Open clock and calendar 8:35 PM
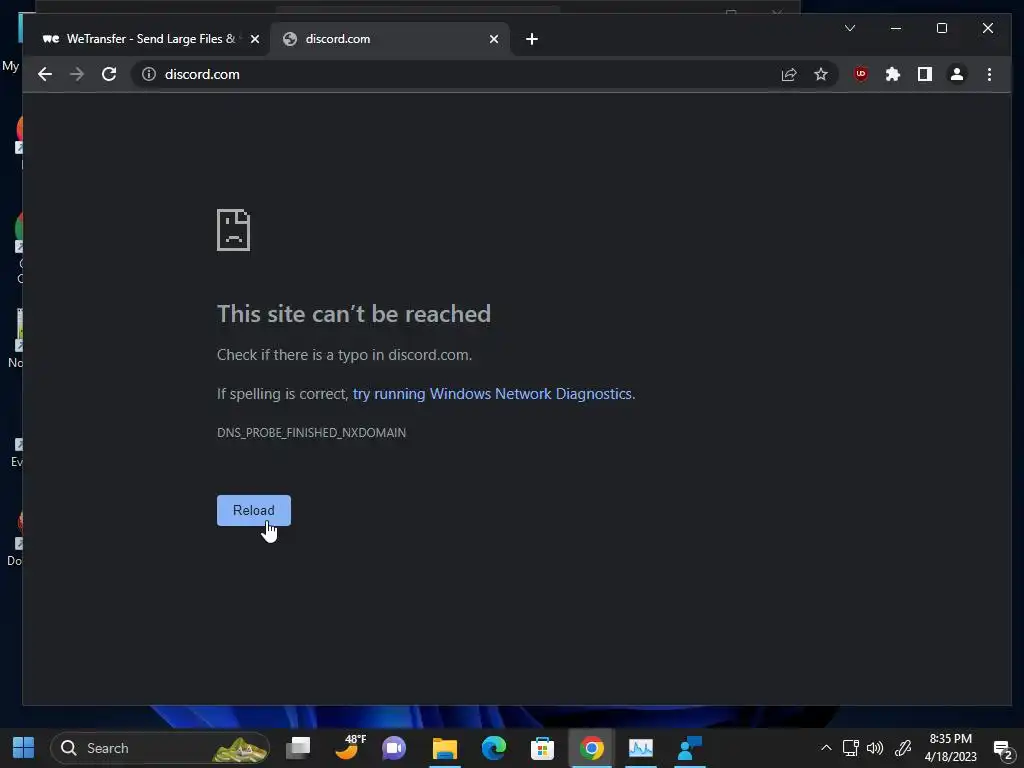 coord(951,748)
